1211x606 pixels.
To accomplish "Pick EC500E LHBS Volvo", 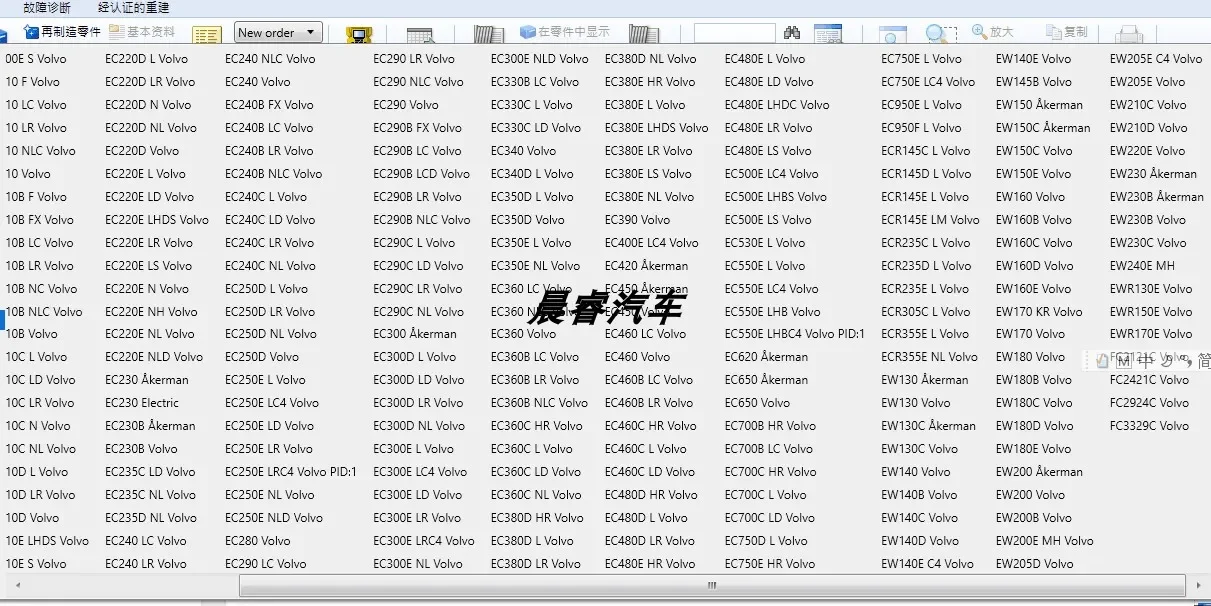I will click(x=776, y=197).
